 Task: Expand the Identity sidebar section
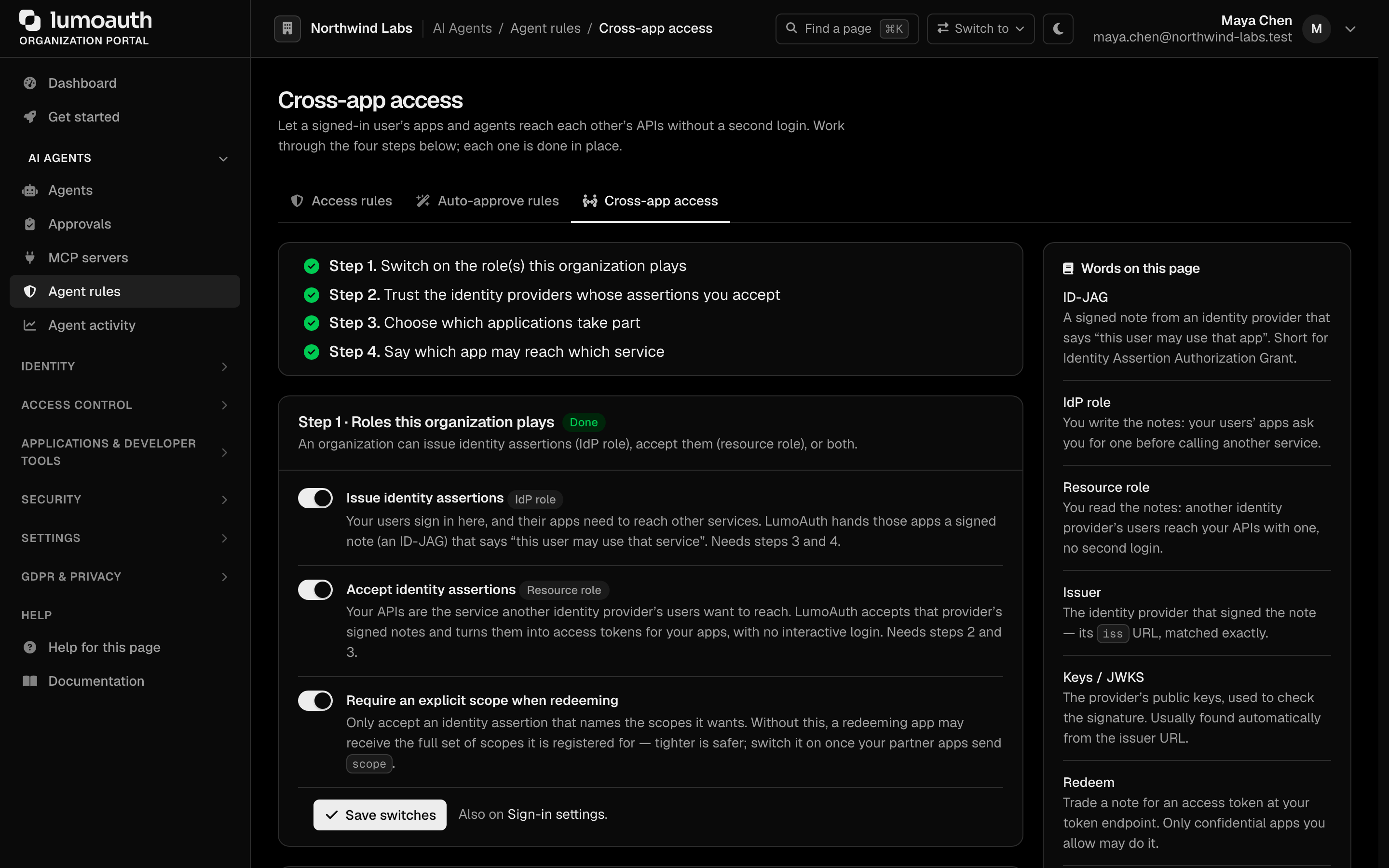(124, 367)
